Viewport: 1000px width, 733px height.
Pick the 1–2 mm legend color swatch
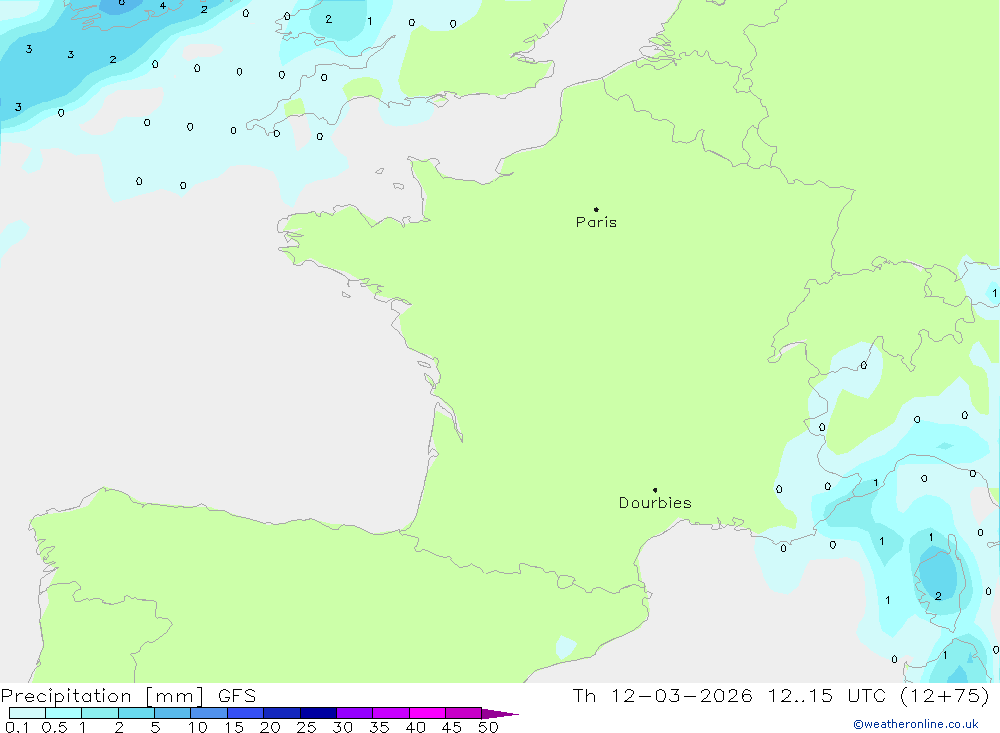(x=99, y=713)
